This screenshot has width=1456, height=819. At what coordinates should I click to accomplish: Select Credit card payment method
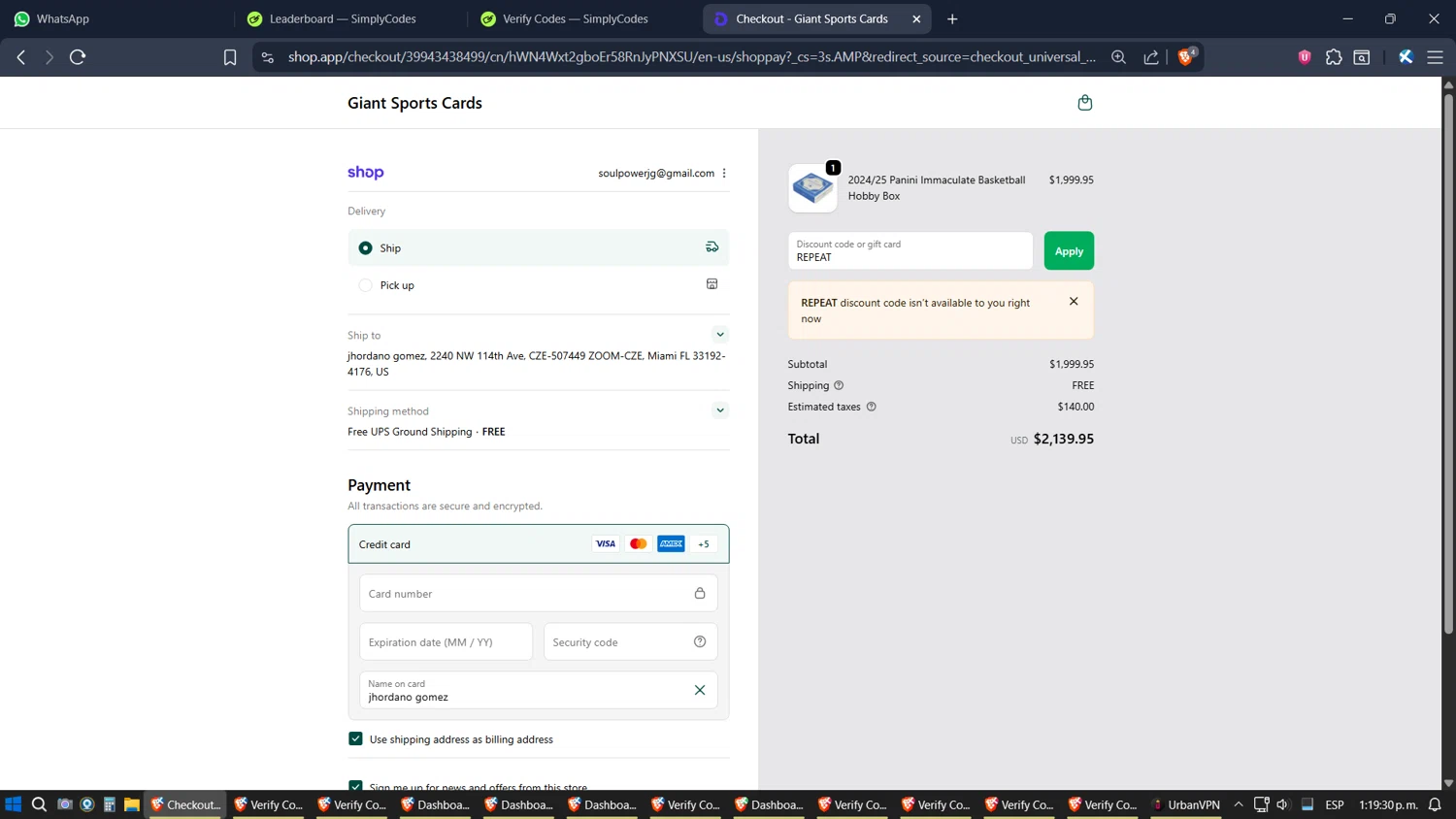coord(538,543)
